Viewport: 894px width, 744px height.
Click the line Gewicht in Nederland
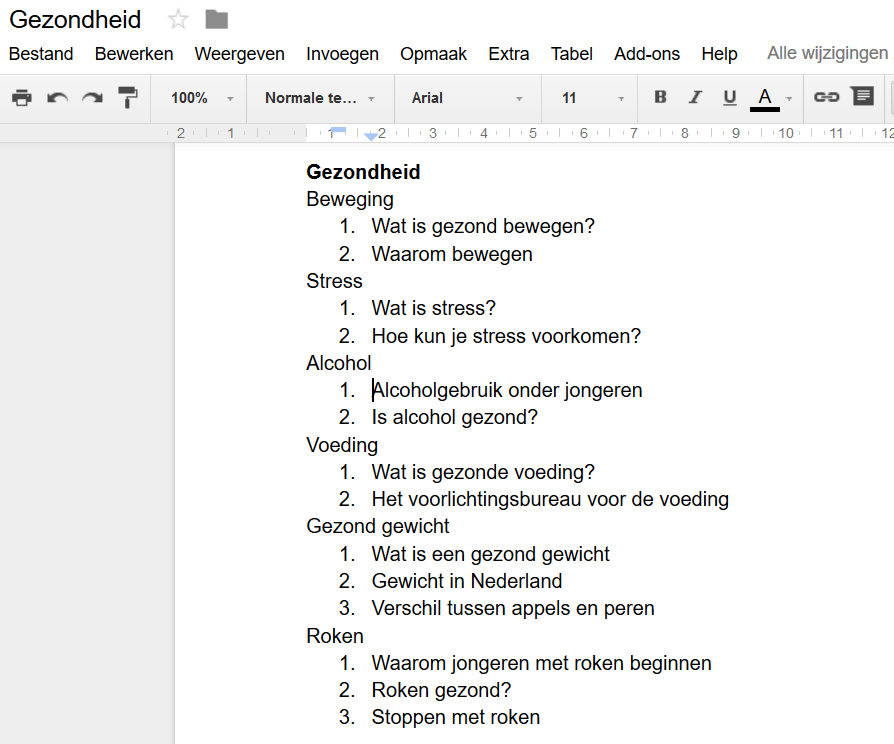pos(467,581)
